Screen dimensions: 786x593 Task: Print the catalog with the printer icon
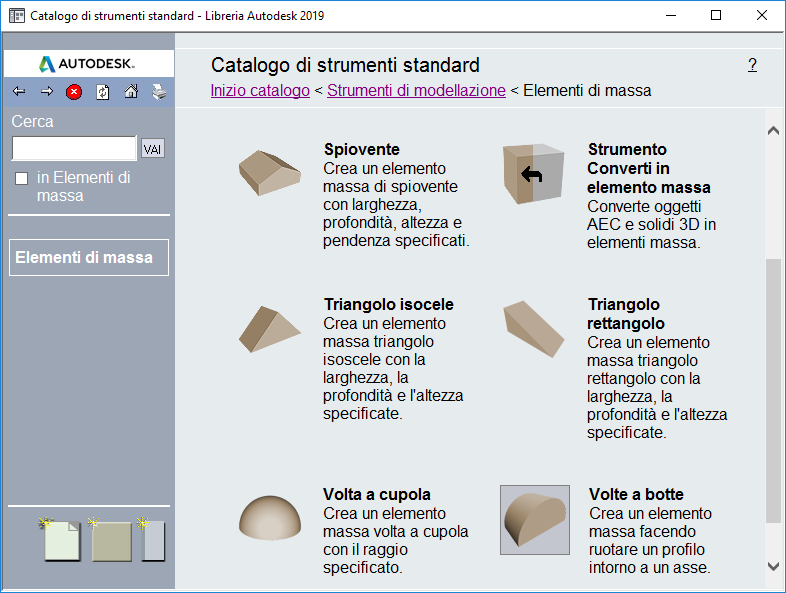click(x=159, y=92)
